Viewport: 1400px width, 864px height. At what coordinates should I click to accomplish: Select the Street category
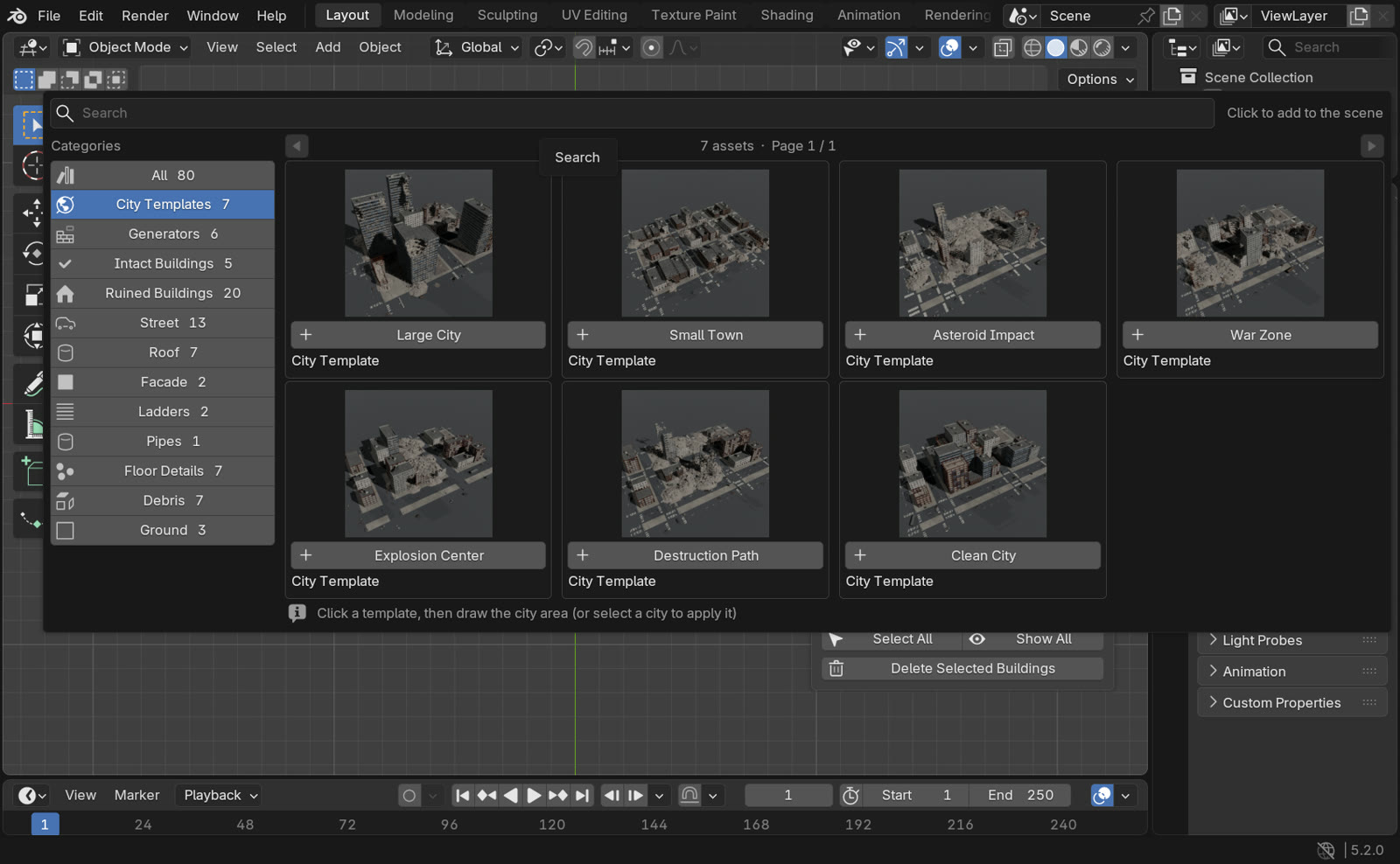pos(163,323)
